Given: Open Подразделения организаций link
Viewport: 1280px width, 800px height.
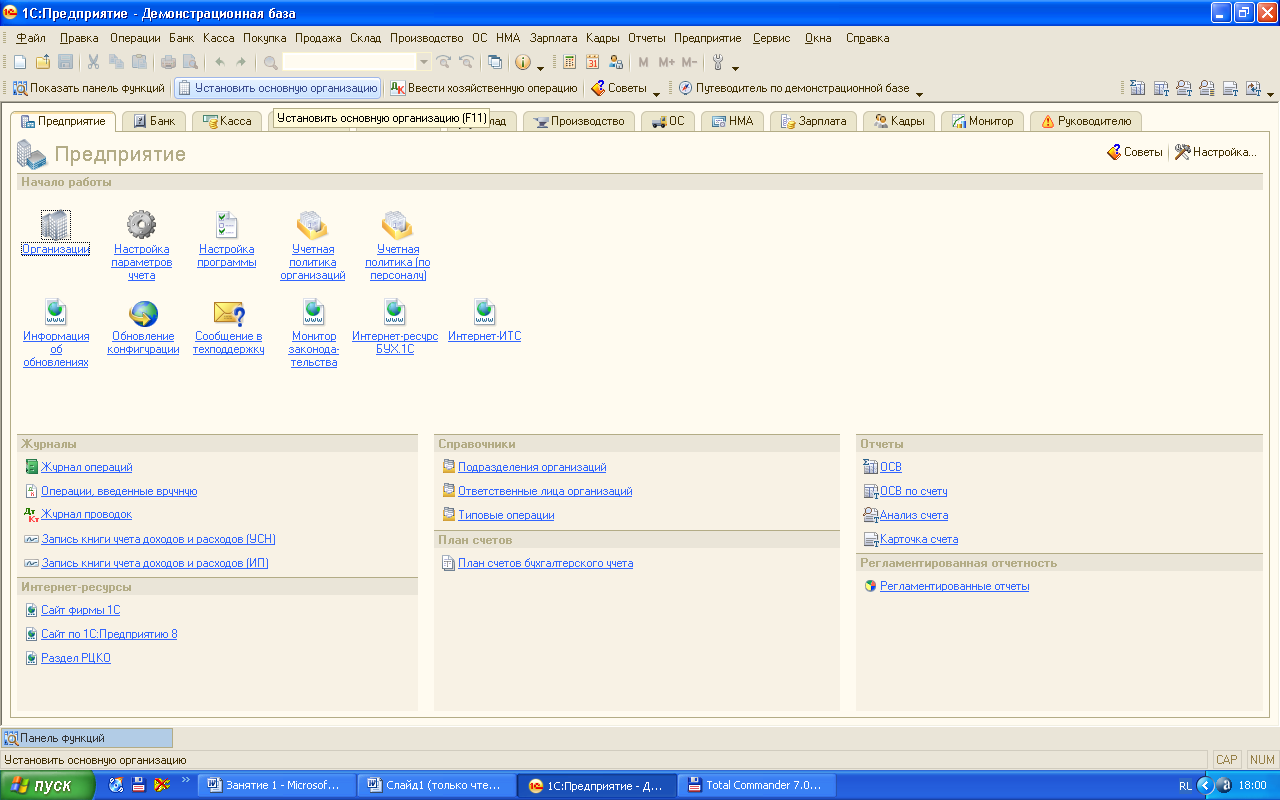Looking at the screenshot, I should click(532, 467).
